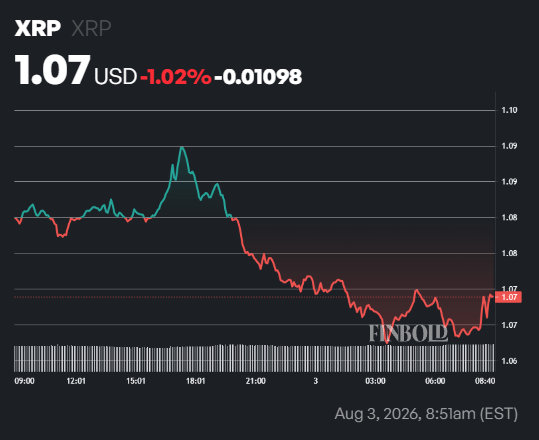This screenshot has width=539, height=440.
Task: Click the day 3 date axis label
Action: pos(316,381)
